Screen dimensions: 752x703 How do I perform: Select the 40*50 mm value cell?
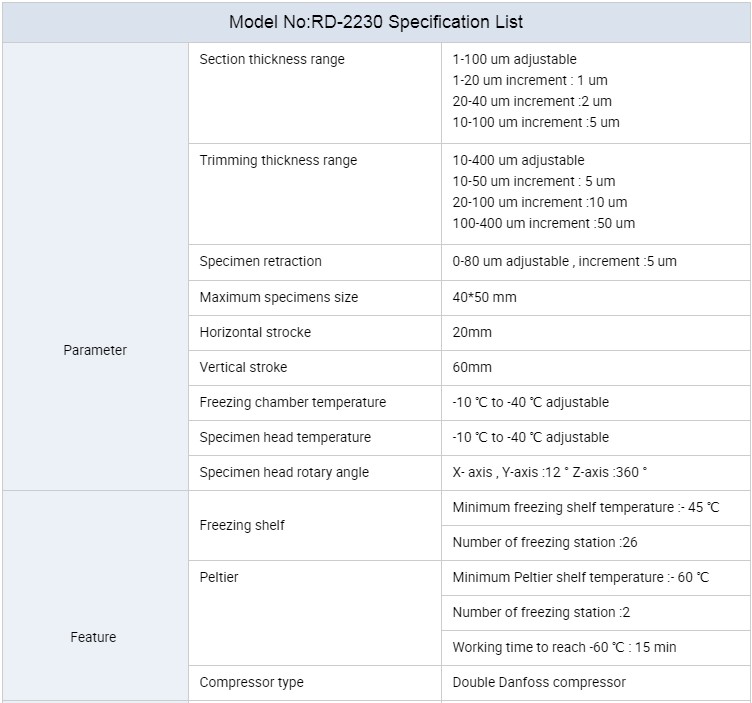point(484,297)
